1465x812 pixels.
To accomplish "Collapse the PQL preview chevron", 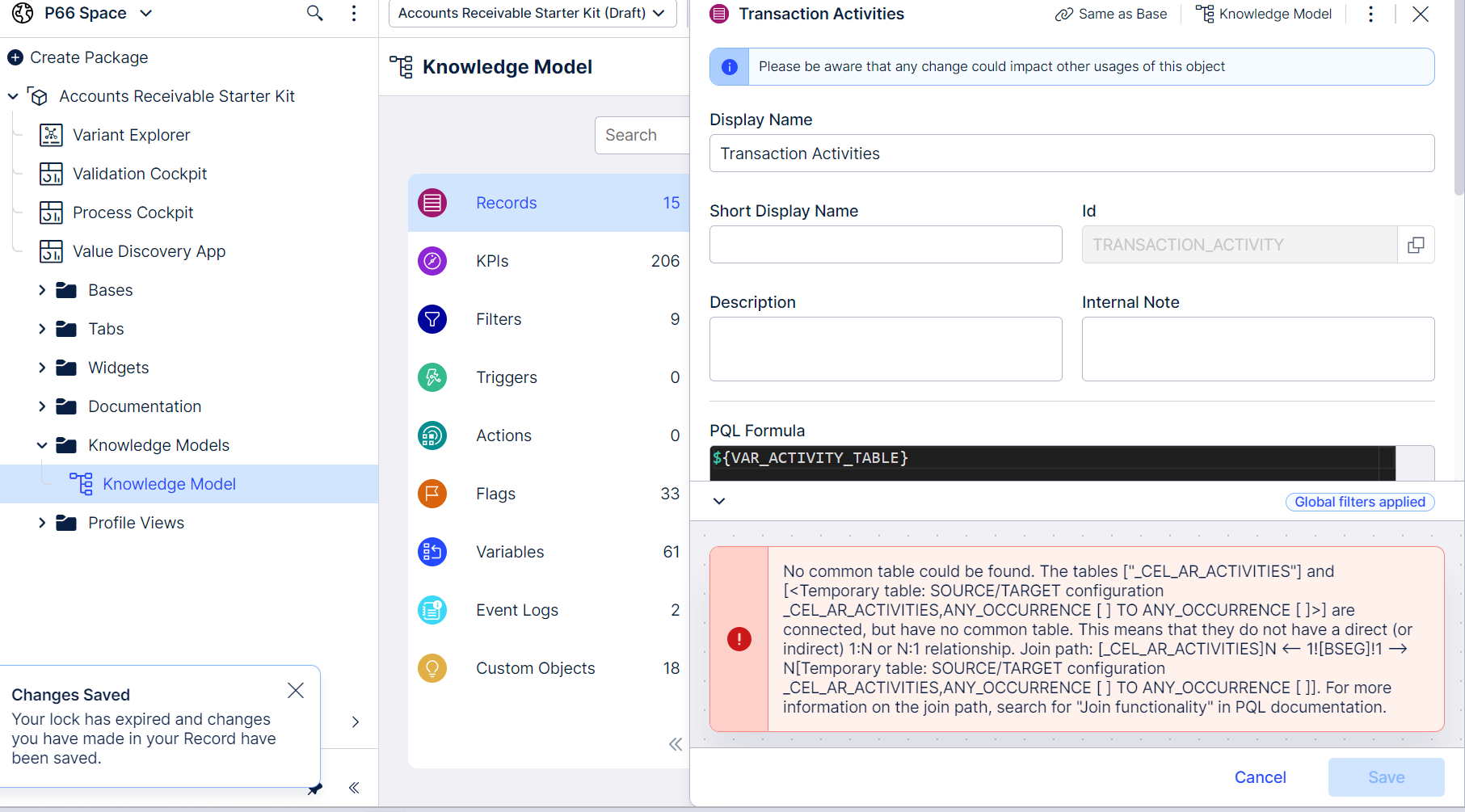I will [719, 501].
